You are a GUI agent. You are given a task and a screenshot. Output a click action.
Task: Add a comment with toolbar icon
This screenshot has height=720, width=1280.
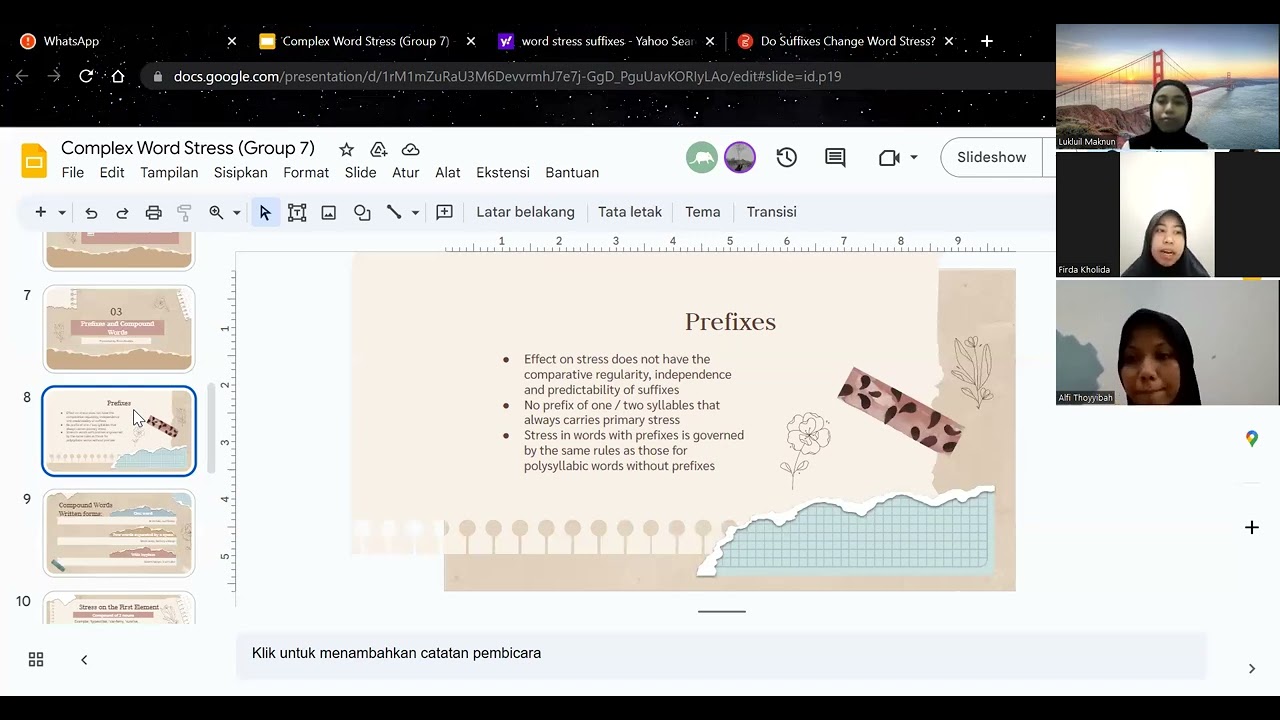click(x=445, y=212)
